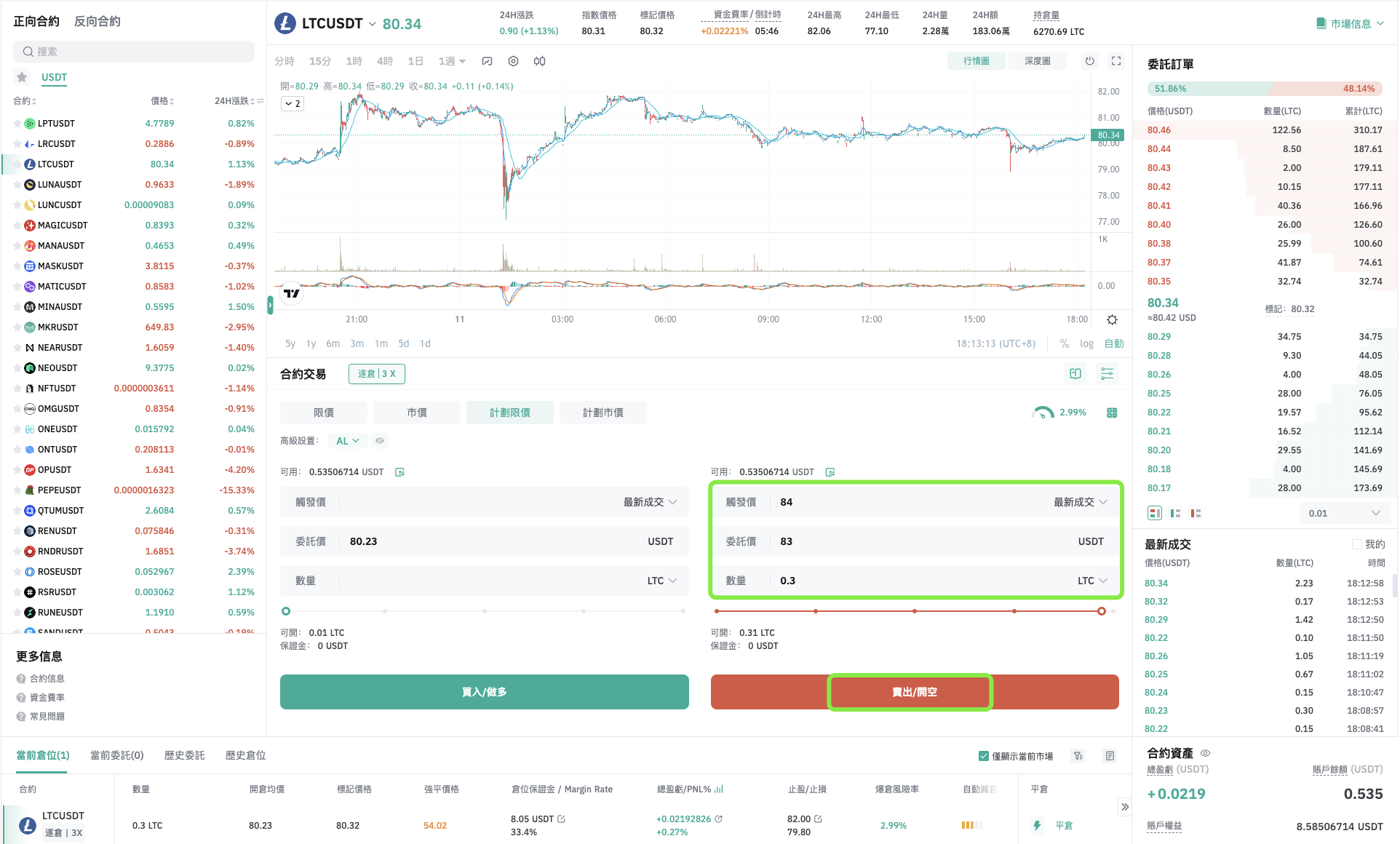Click buy-side quantity slider handle
Screen dimensions: 1400x844
click(286, 611)
